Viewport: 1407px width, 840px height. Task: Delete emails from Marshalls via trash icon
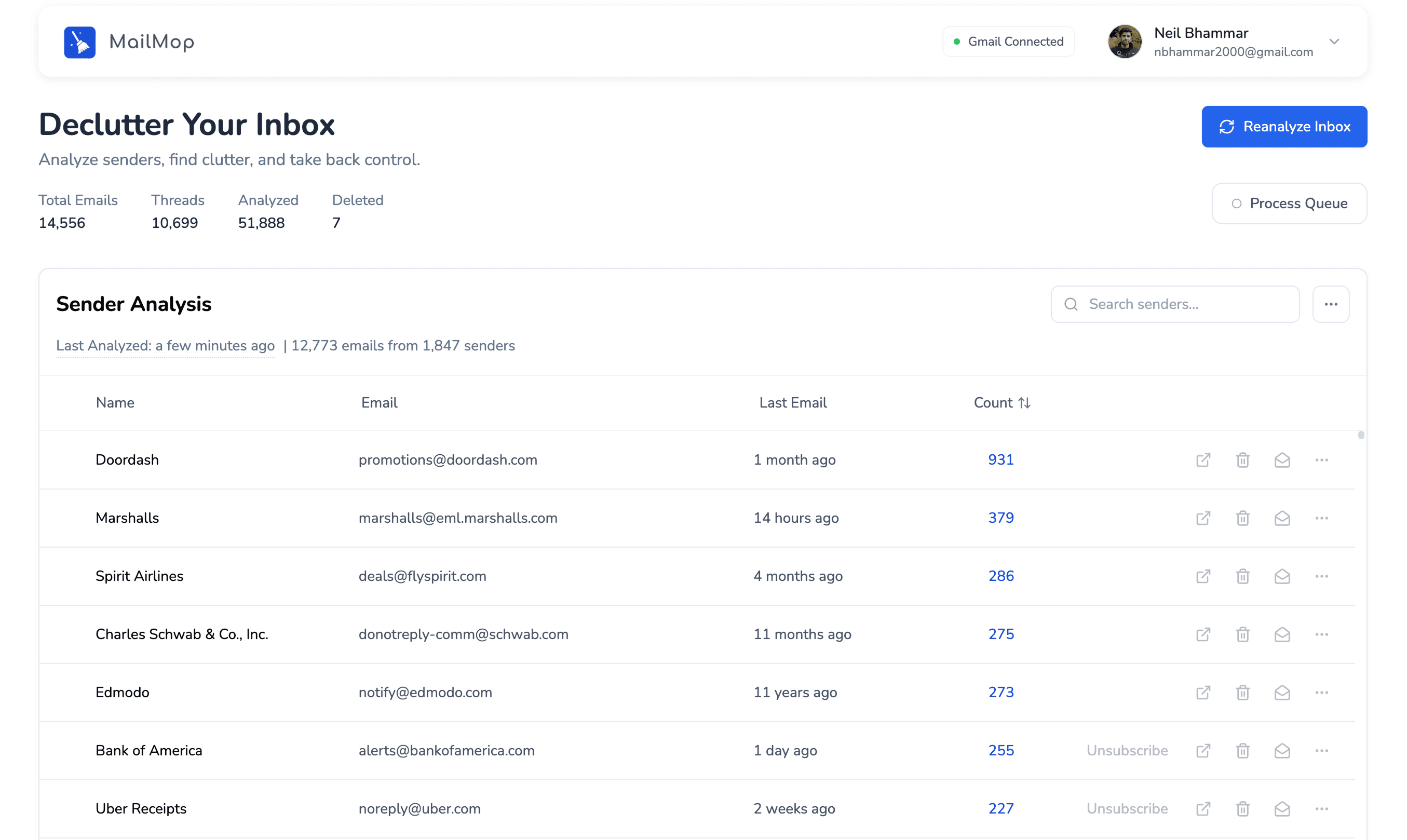[x=1243, y=518]
